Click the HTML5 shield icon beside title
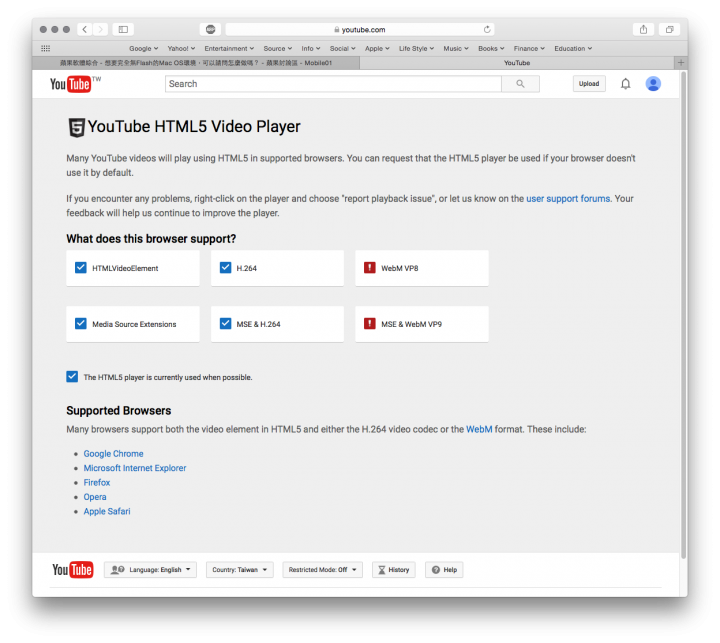This screenshot has width=720, height=643. [x=76, y=127]
